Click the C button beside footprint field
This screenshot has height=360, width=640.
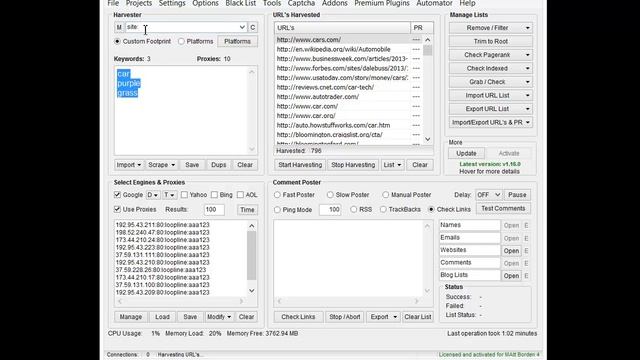tap(253, 27)
